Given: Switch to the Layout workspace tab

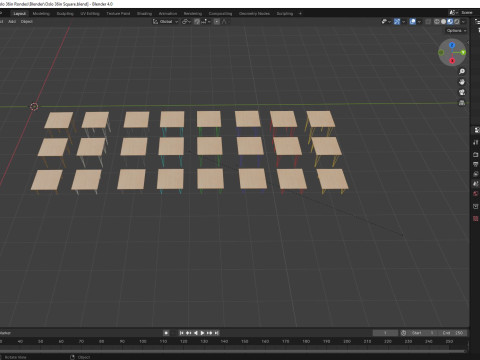Looking at the screenshot, I should point(20,14).
